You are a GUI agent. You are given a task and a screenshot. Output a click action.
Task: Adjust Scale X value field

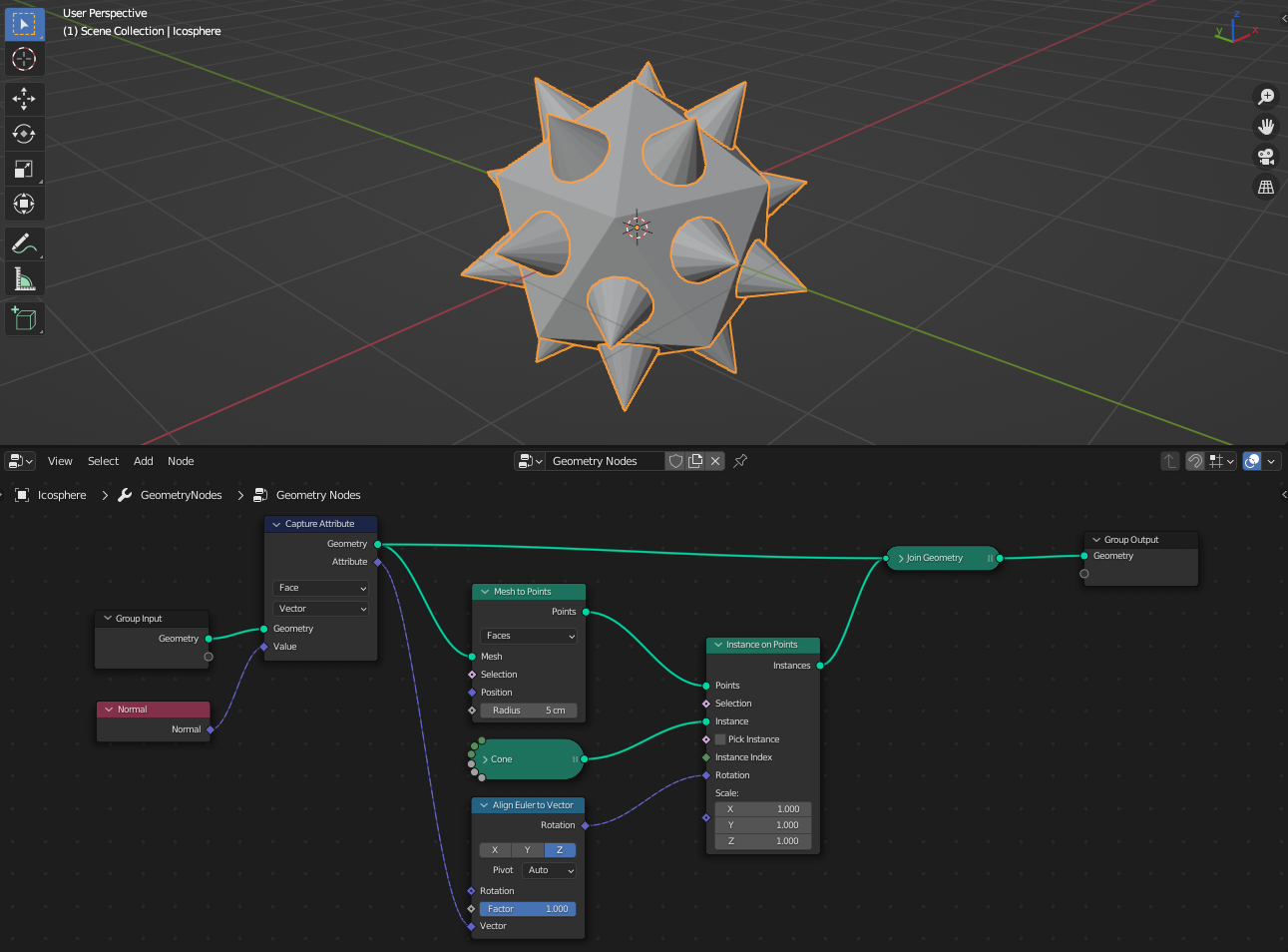click(x=763, y=809)
